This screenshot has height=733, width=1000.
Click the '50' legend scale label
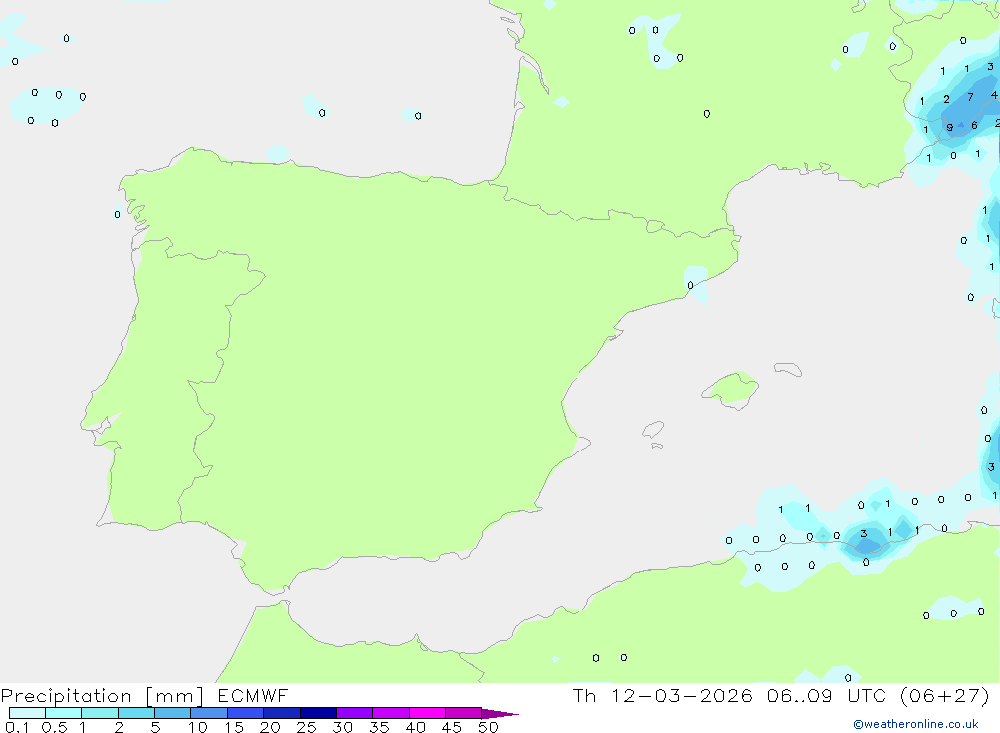489,727
